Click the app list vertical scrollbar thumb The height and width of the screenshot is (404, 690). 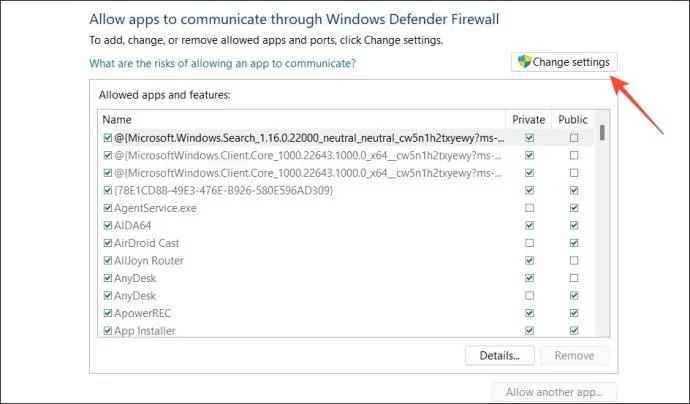602,133
